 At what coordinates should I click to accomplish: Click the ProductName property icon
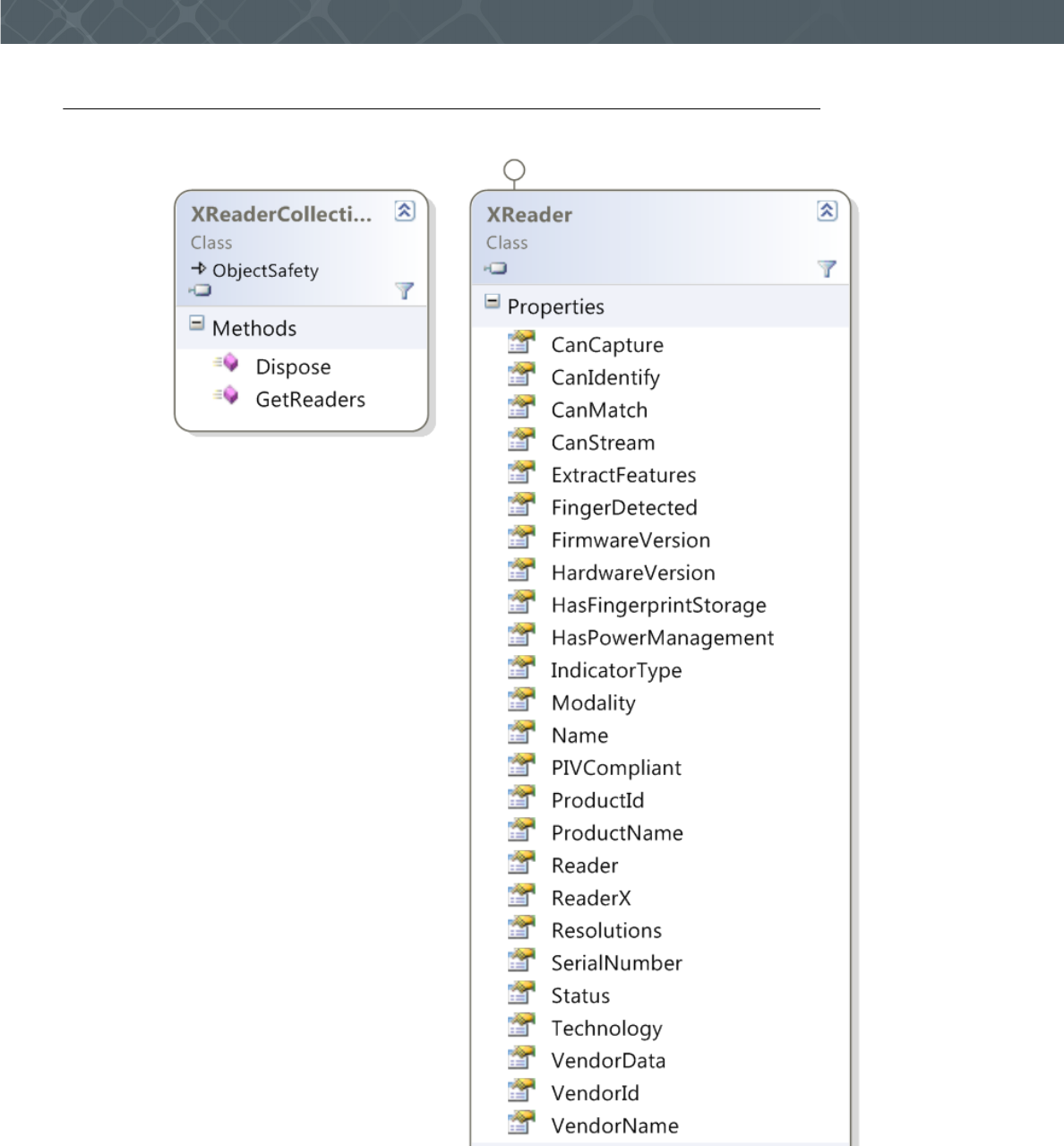[521, 831]
